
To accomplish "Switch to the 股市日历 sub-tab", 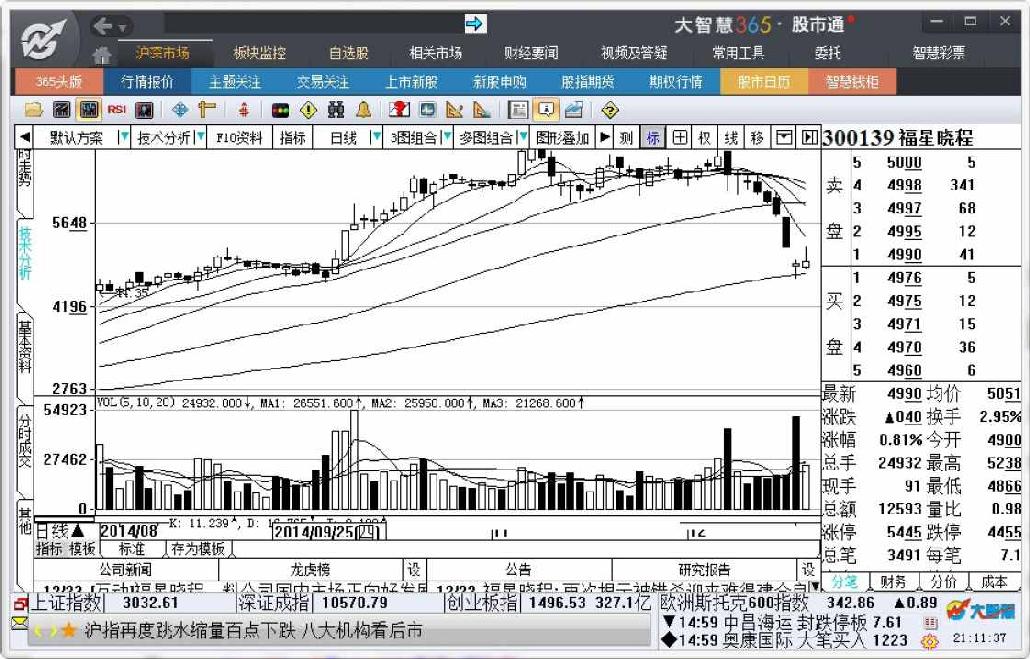I will (x=764, y=82).
